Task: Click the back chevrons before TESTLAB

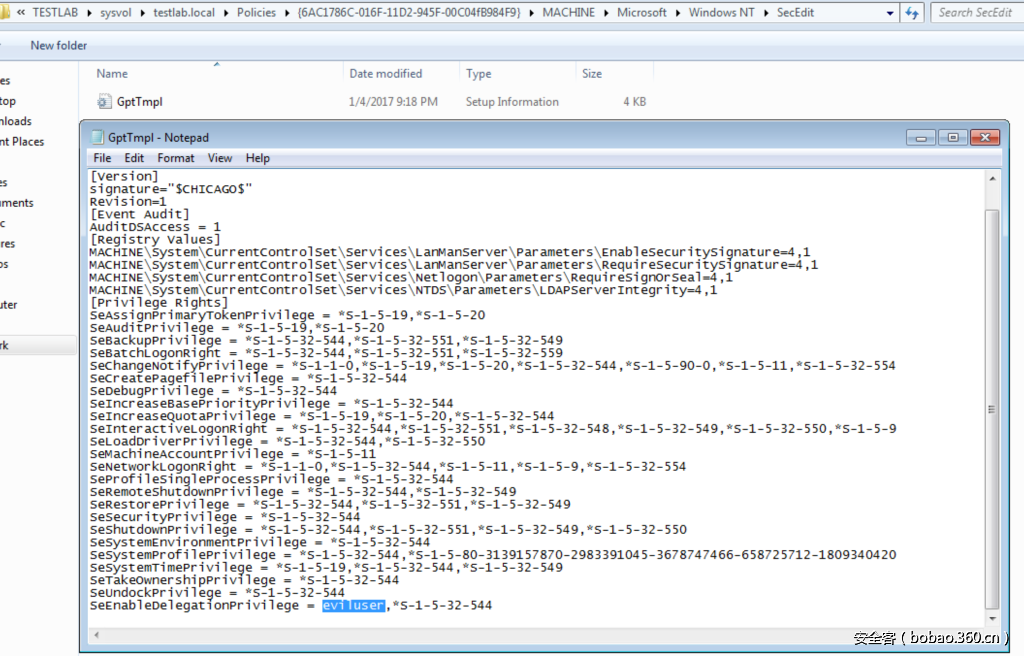Action: [21, 12]
